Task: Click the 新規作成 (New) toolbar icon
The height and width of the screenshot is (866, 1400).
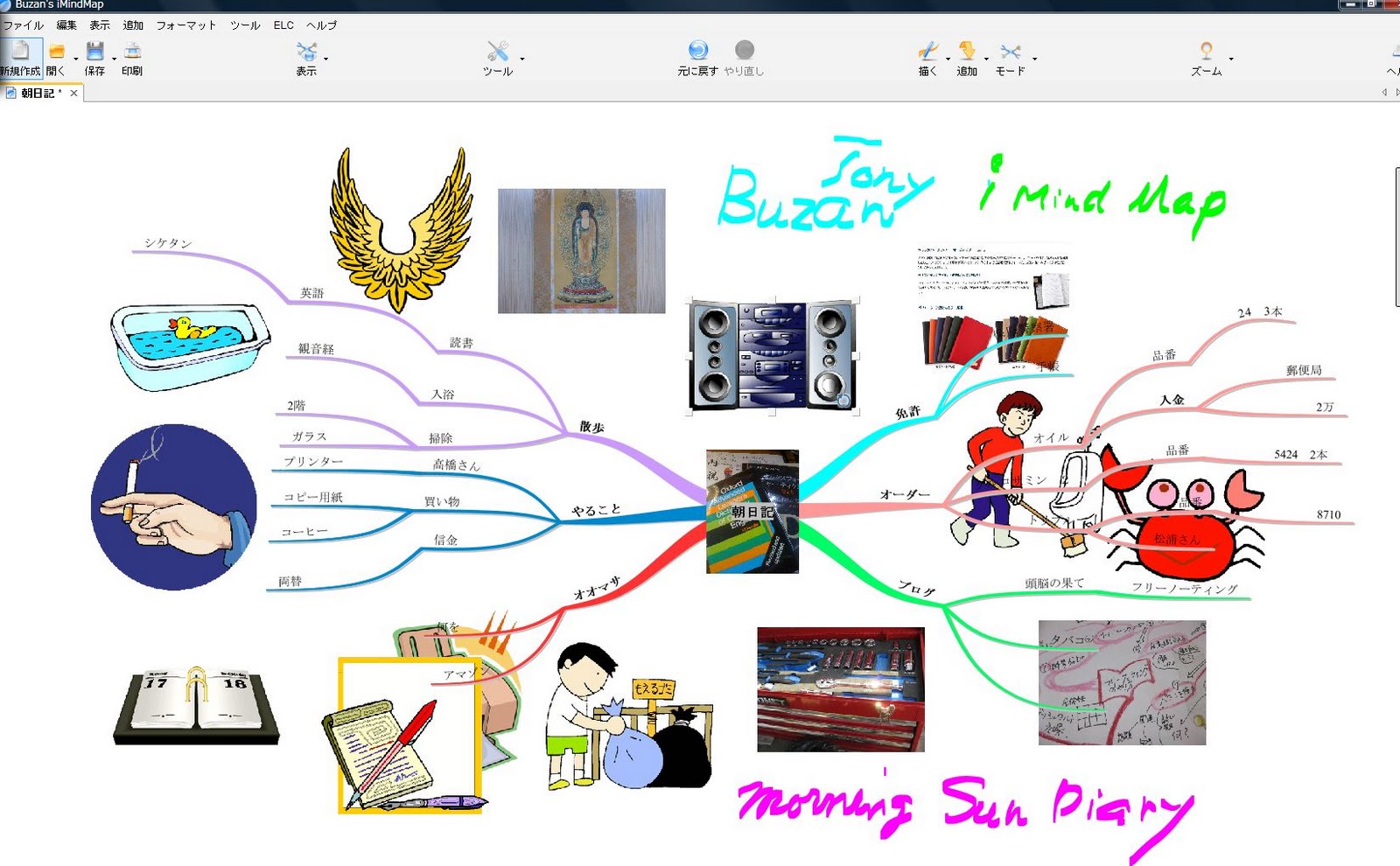Action: (20, 51)
